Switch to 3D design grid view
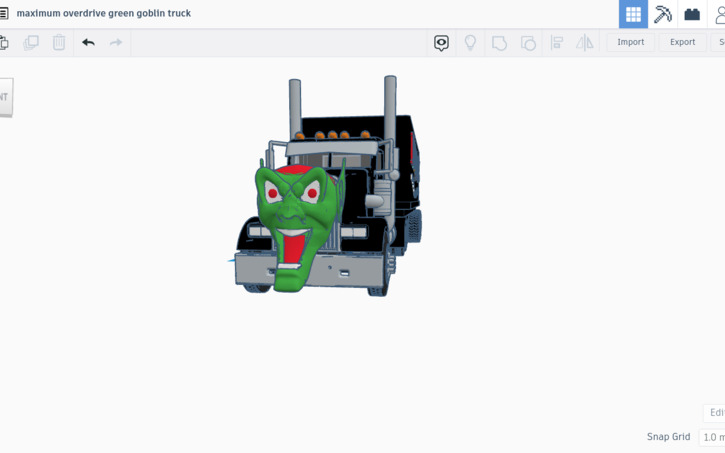Screen dimensions: 725x453 click(x=633, y=14)
